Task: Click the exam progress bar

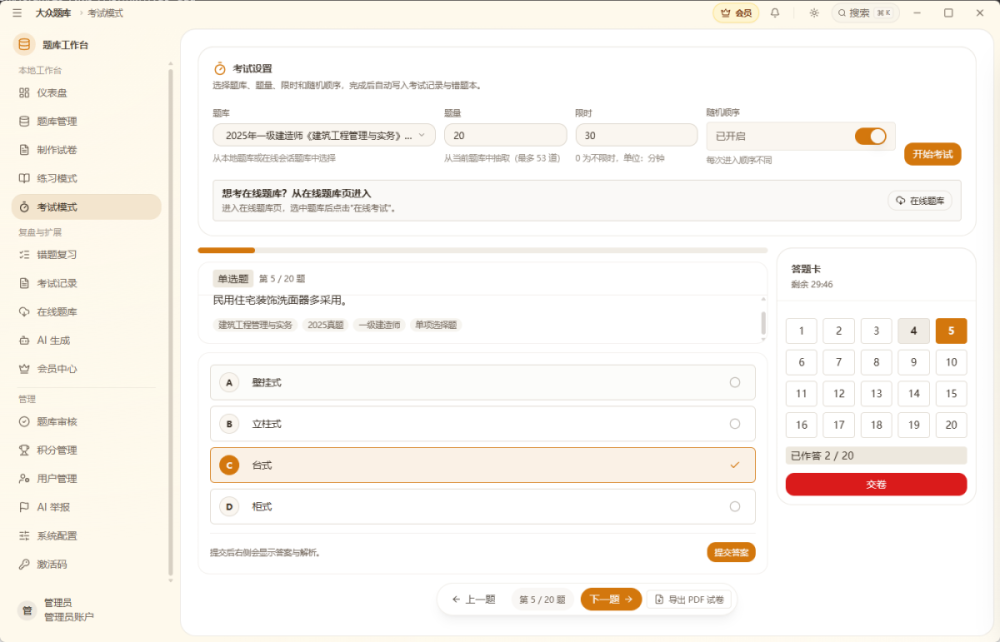Action: (483, 251)
